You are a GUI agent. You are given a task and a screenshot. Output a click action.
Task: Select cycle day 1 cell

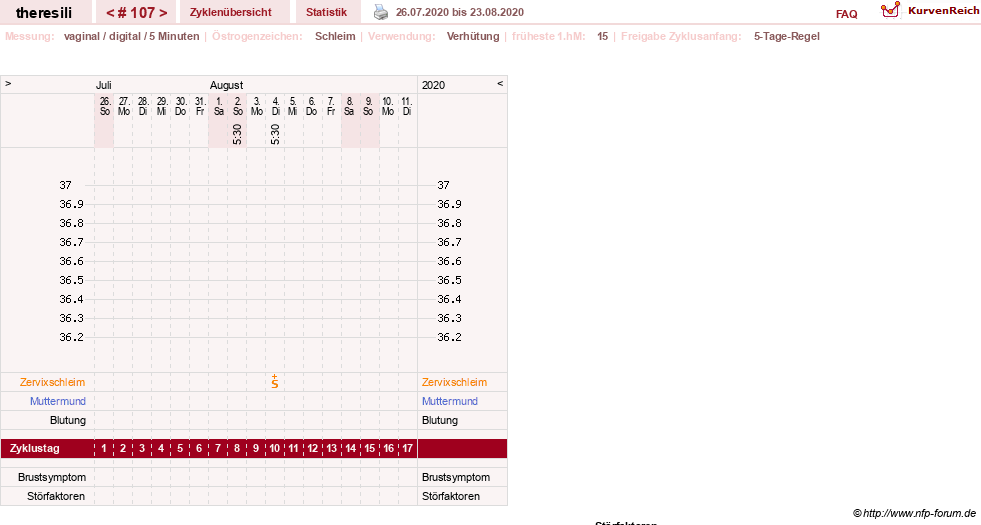click(x=104, y=449)
